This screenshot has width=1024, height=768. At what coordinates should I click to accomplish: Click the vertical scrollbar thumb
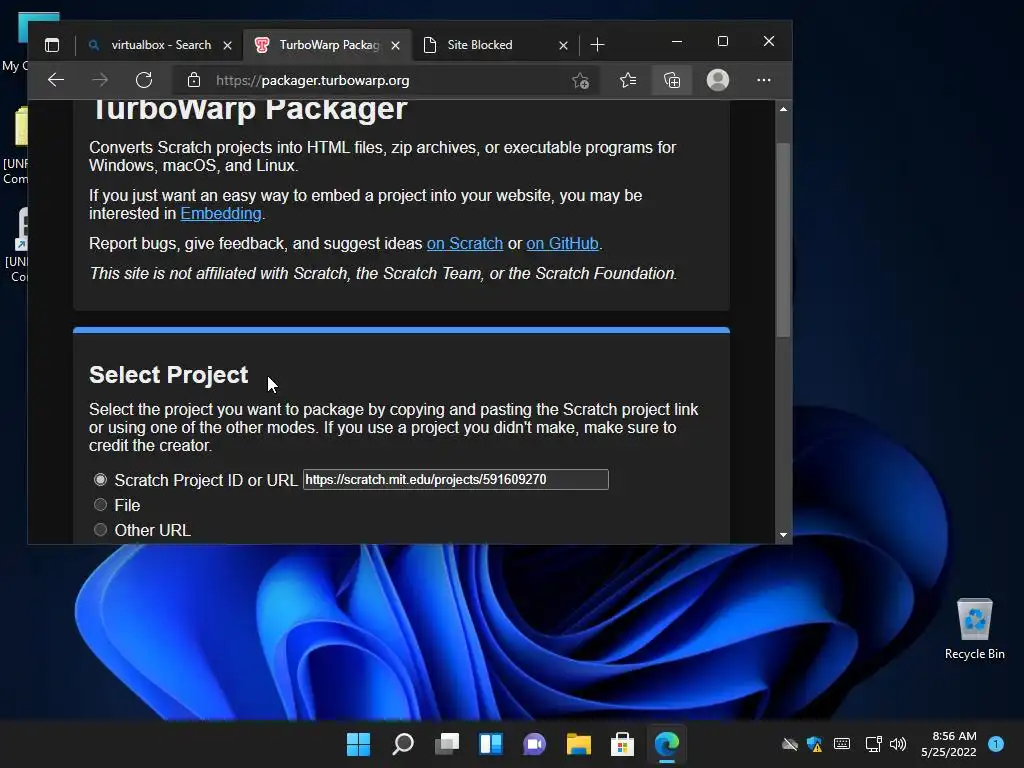[x=783, y=240]
